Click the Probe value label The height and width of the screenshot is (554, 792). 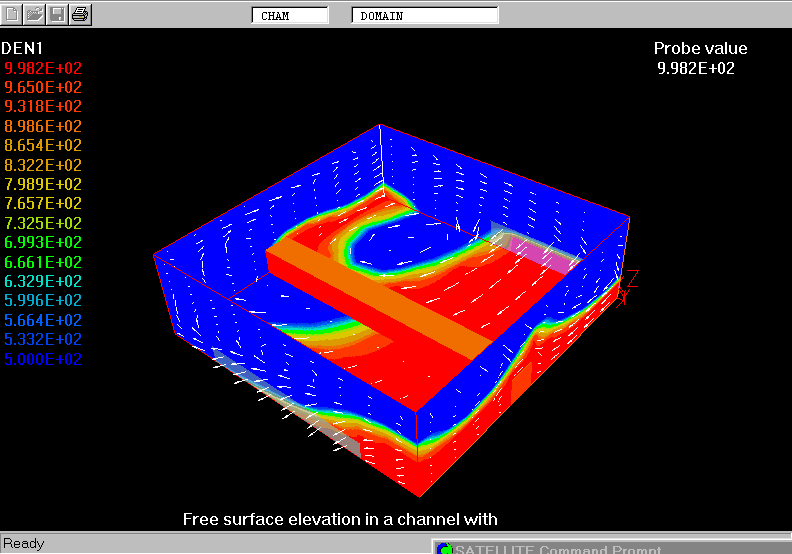pos(700,49)
